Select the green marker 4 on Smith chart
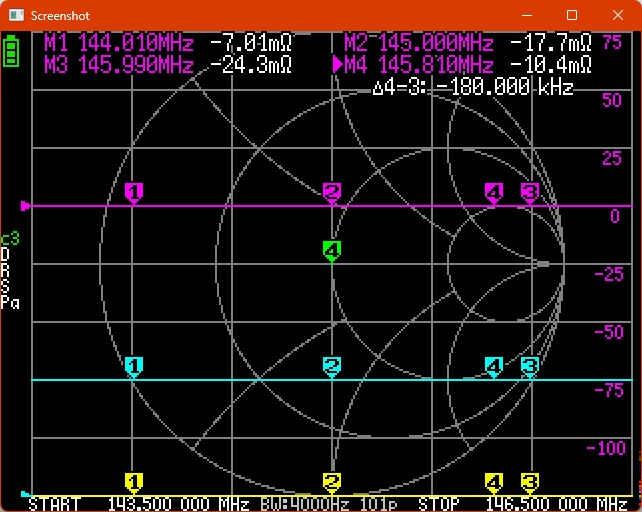Screen dimensions: 642x512 332,250
